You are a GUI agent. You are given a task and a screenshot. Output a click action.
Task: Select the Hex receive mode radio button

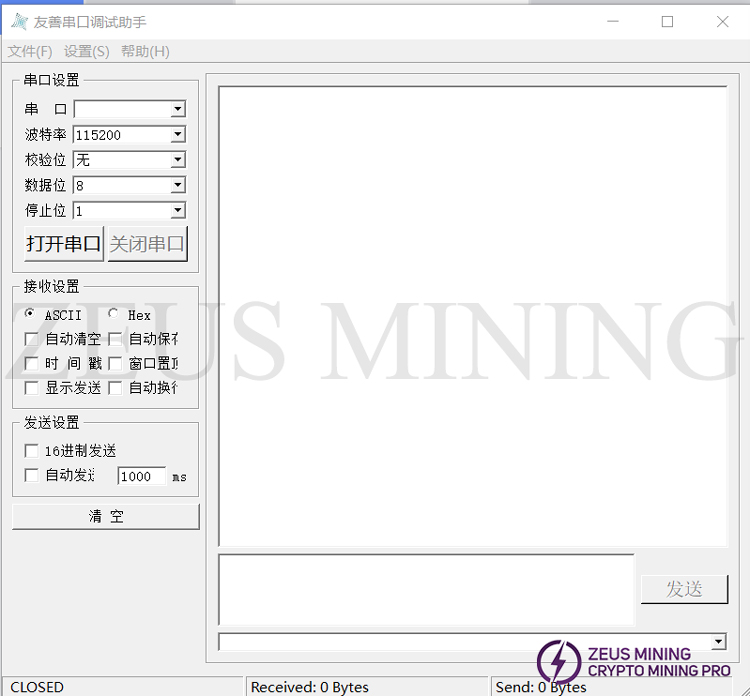click(113, 314)
